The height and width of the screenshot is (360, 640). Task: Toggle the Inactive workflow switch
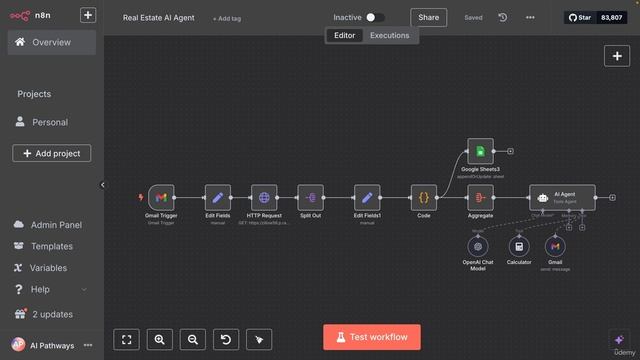click(x=375, y=18)
